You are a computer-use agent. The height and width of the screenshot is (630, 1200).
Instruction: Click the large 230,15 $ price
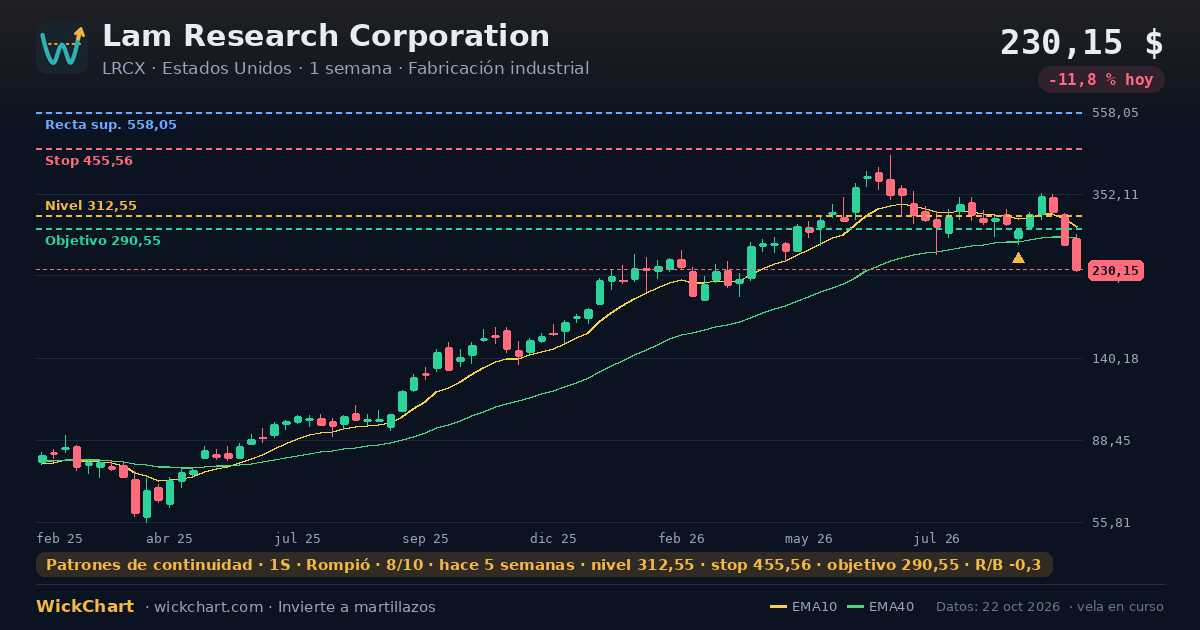point(1082,42)
